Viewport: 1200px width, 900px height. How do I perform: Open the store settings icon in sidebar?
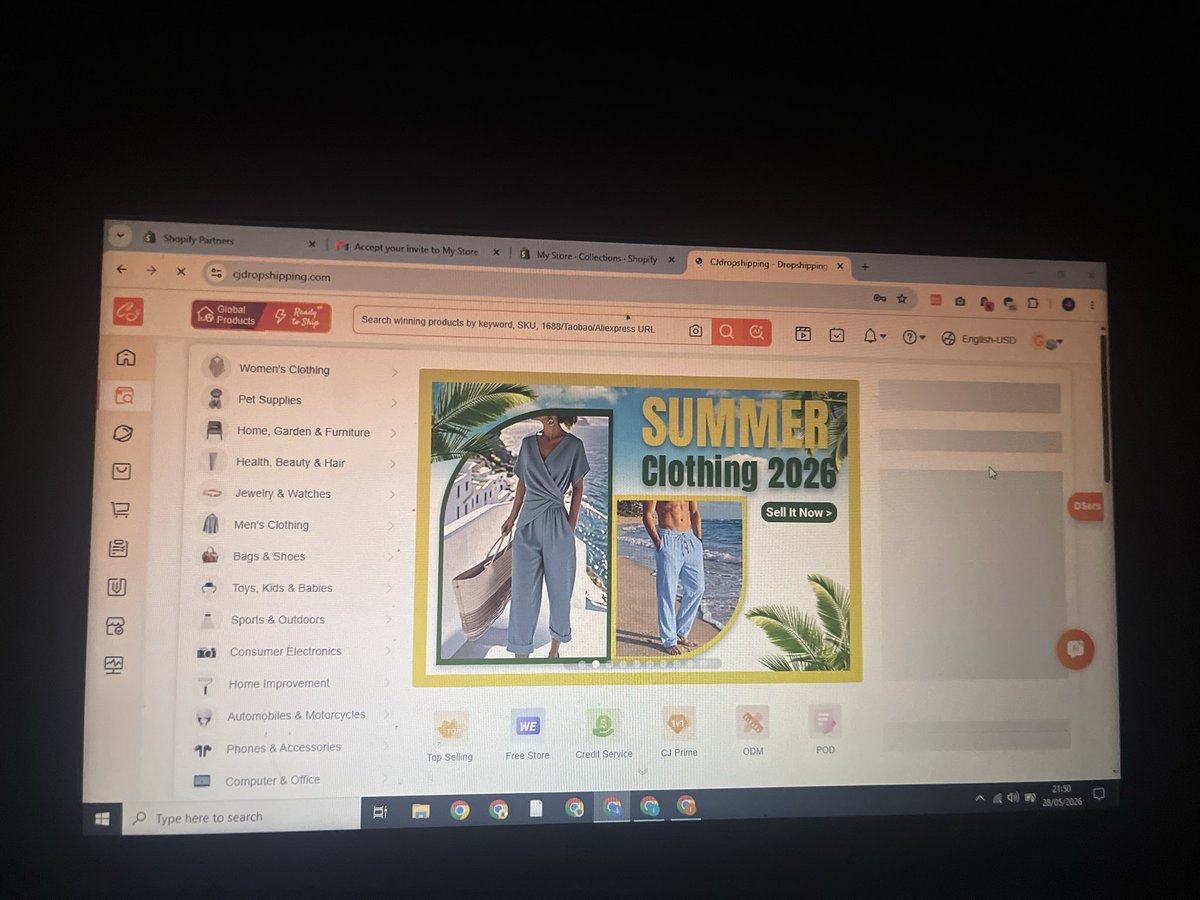tap(116, 626)
